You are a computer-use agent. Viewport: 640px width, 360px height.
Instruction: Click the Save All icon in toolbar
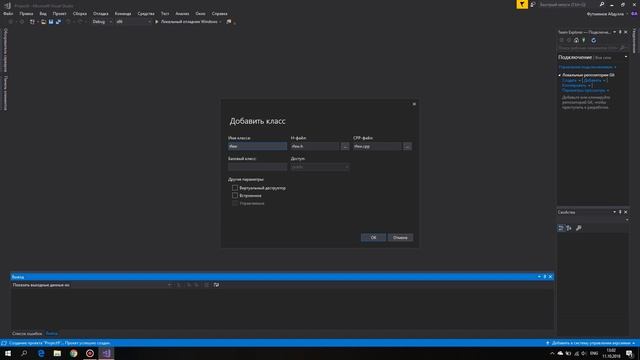[58, 22]
